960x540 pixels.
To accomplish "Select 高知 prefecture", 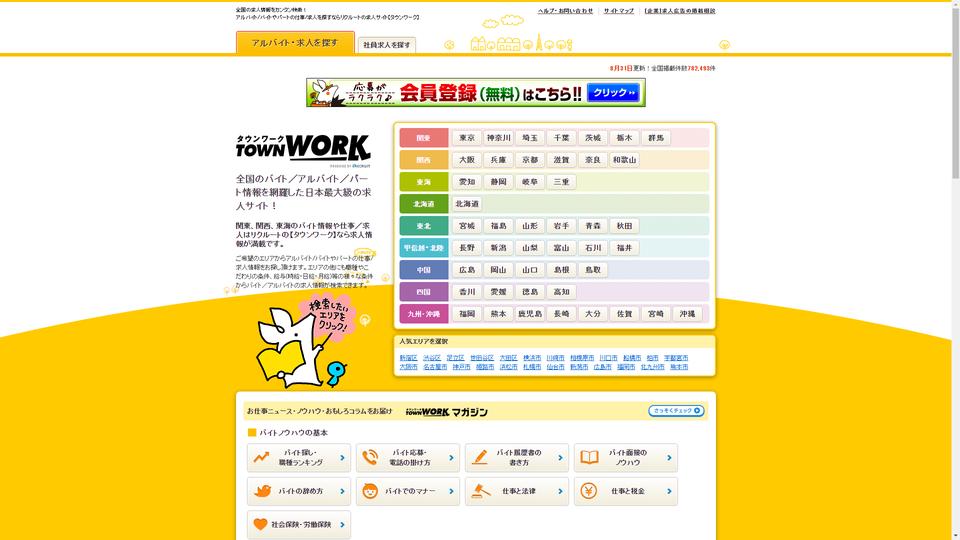I will 561,292.
